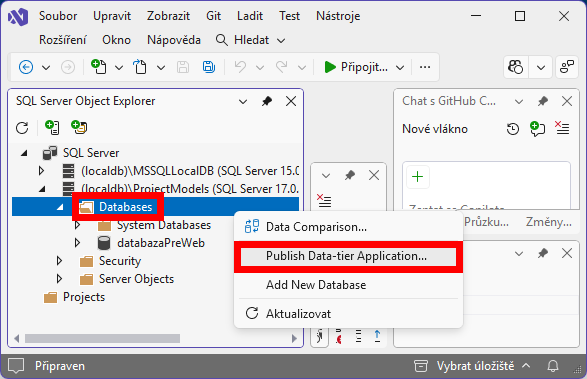Open SQL Server Object Explorer window options dropdown
The image size is (587, 379).
click(243, 101)
